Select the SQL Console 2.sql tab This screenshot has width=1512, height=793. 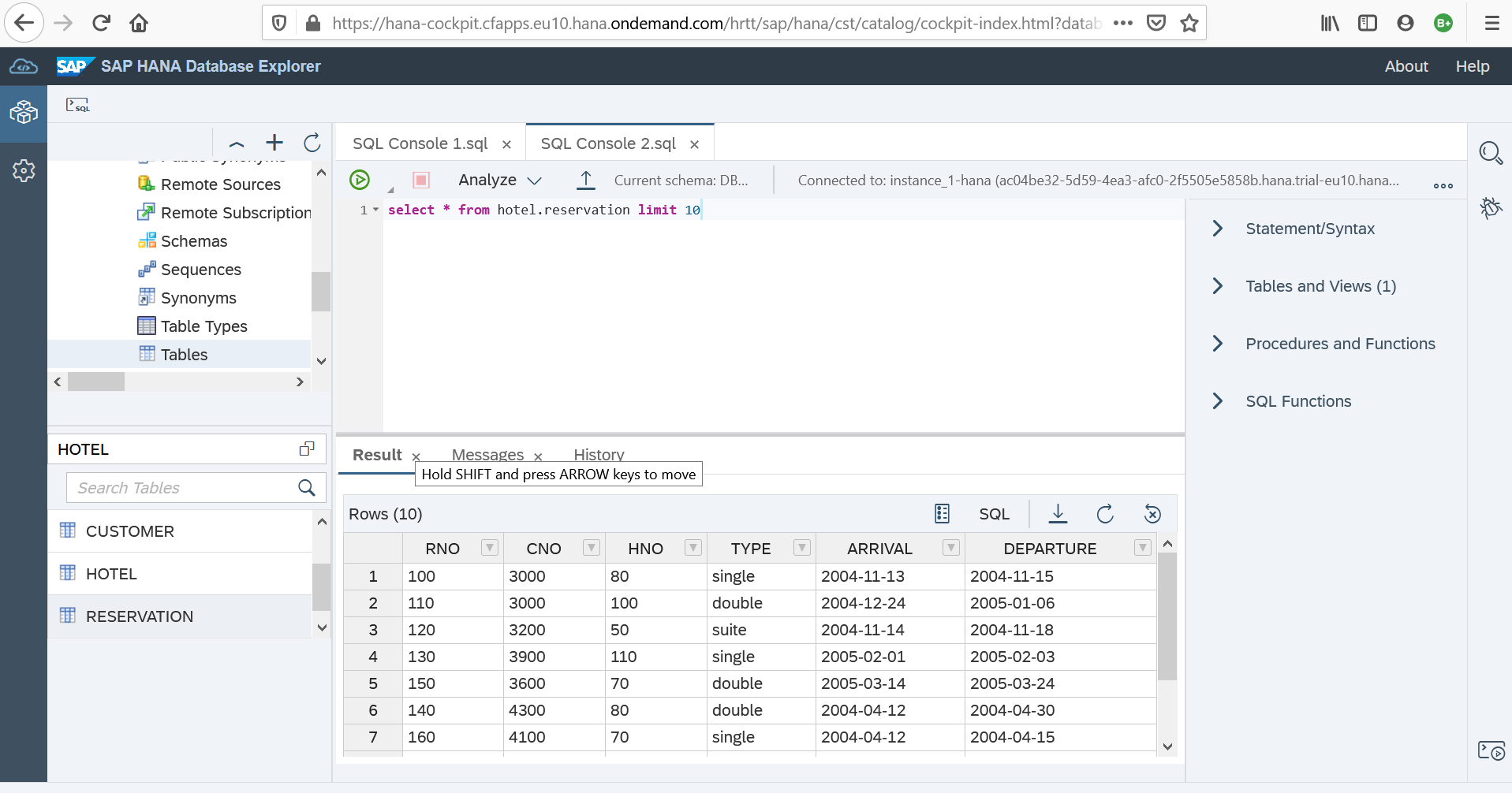point(608,143)
